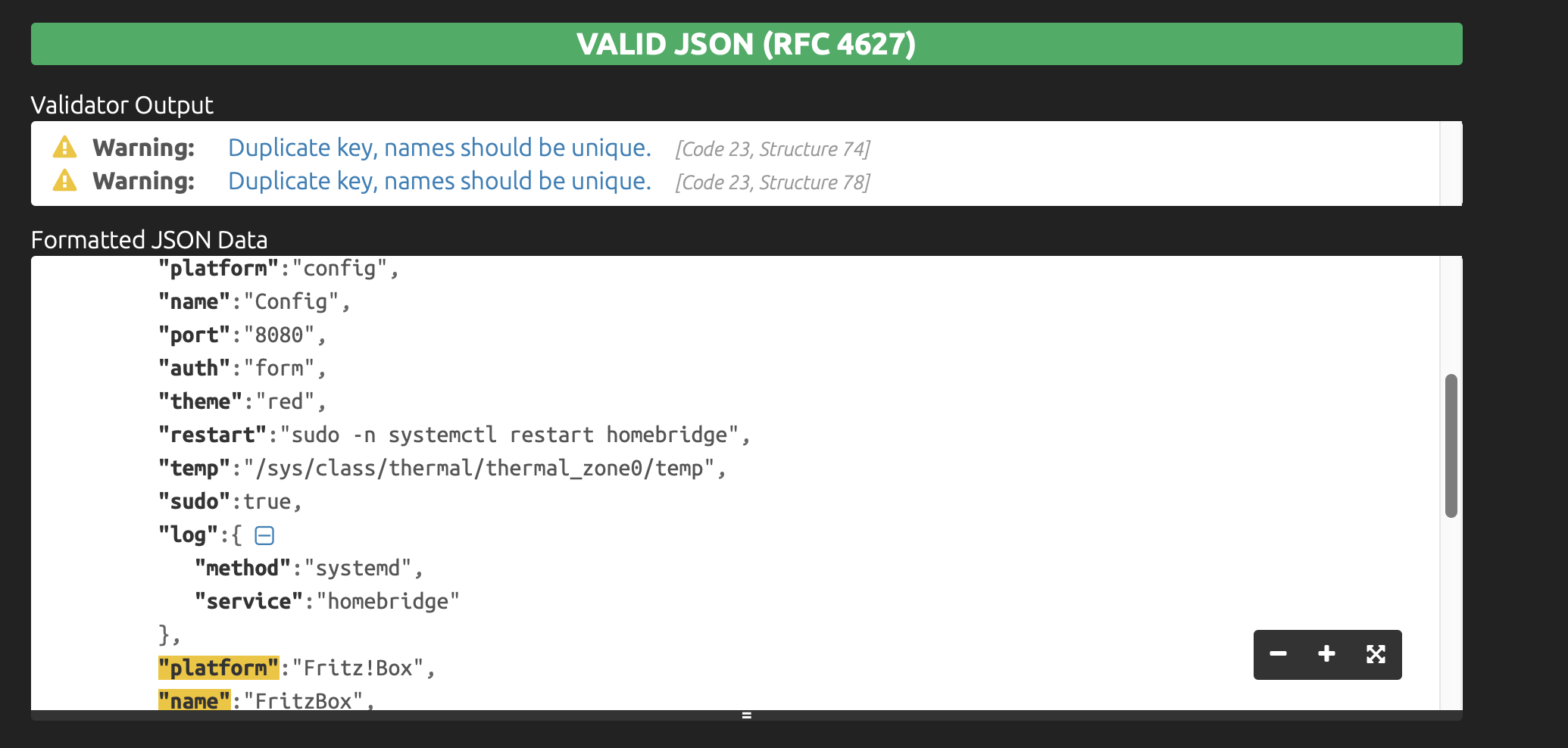
Task: Open the duplicate key warning for Structure 74
Action: [x=439, y=148]
